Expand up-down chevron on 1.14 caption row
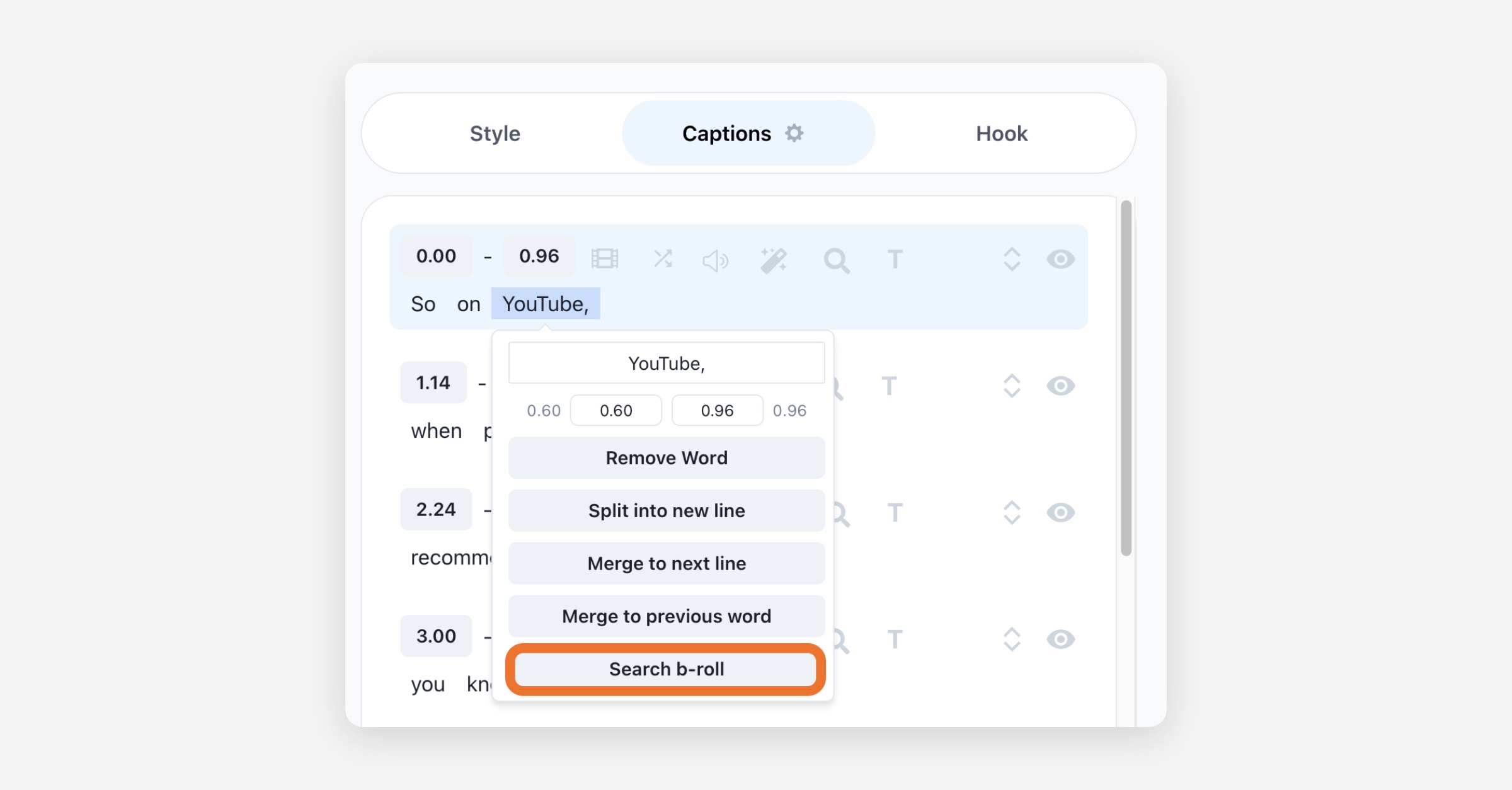The image size is (1512, 790). [x=1012, y=386]
